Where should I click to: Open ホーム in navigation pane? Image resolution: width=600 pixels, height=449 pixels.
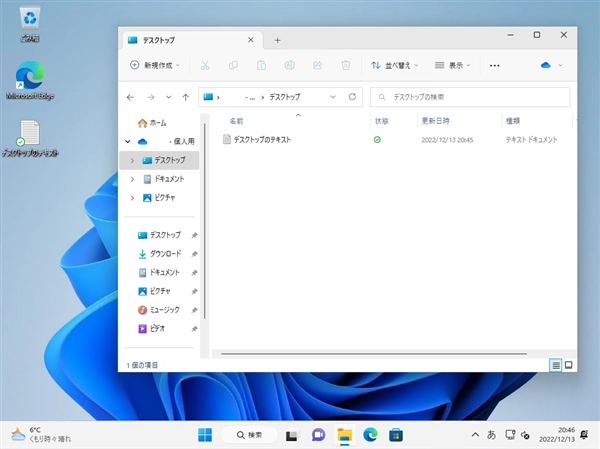[152, 123]
